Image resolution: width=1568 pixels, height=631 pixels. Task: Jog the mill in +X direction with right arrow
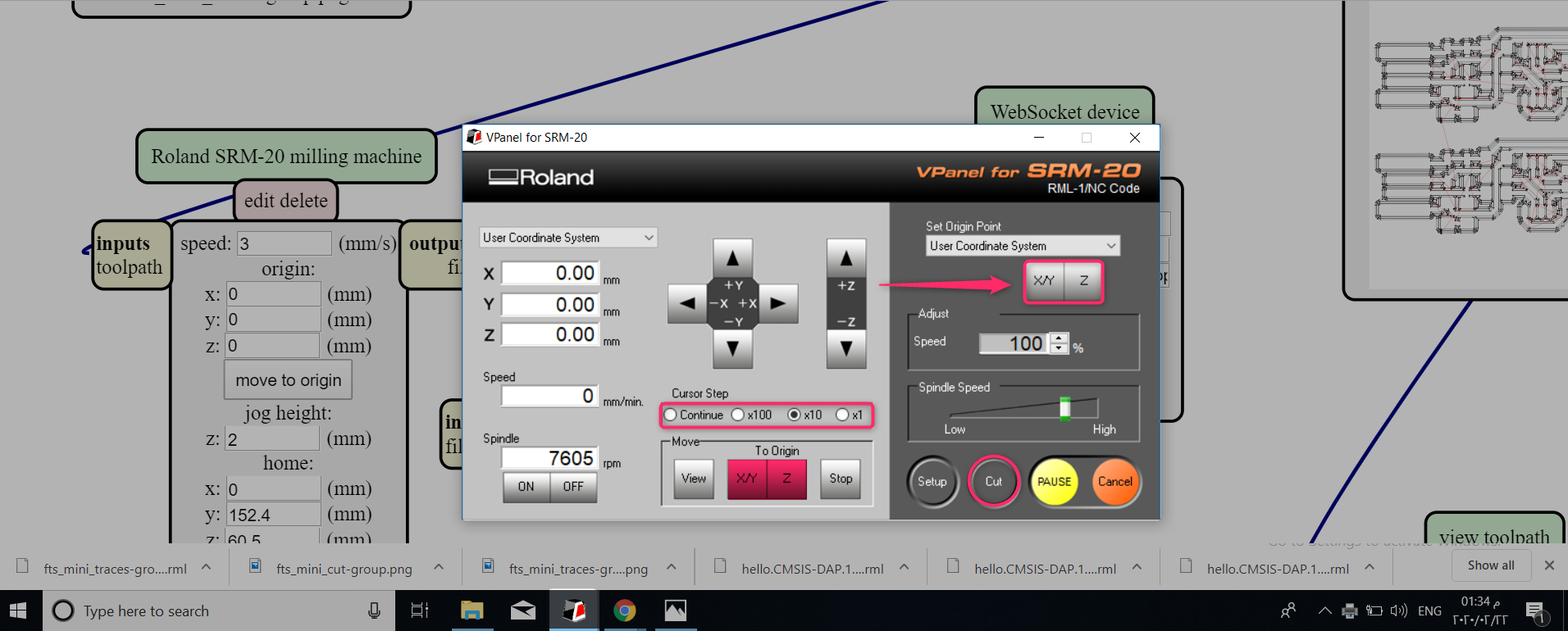pos(778,303)
